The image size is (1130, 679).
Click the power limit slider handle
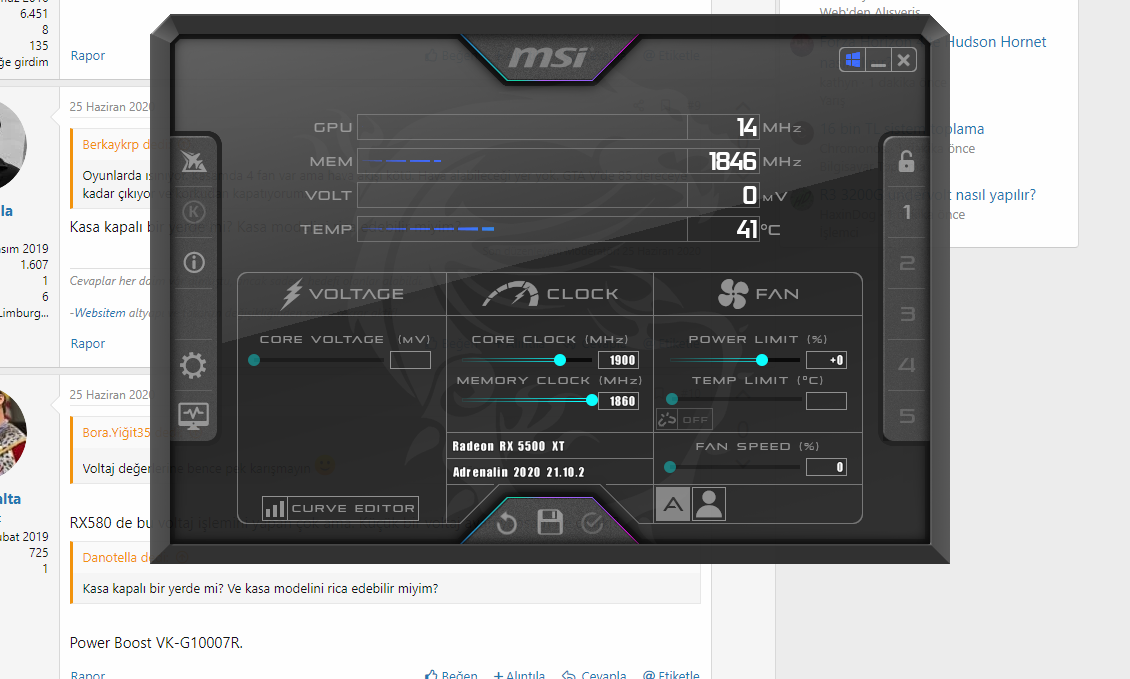click(x=762, y=360)
